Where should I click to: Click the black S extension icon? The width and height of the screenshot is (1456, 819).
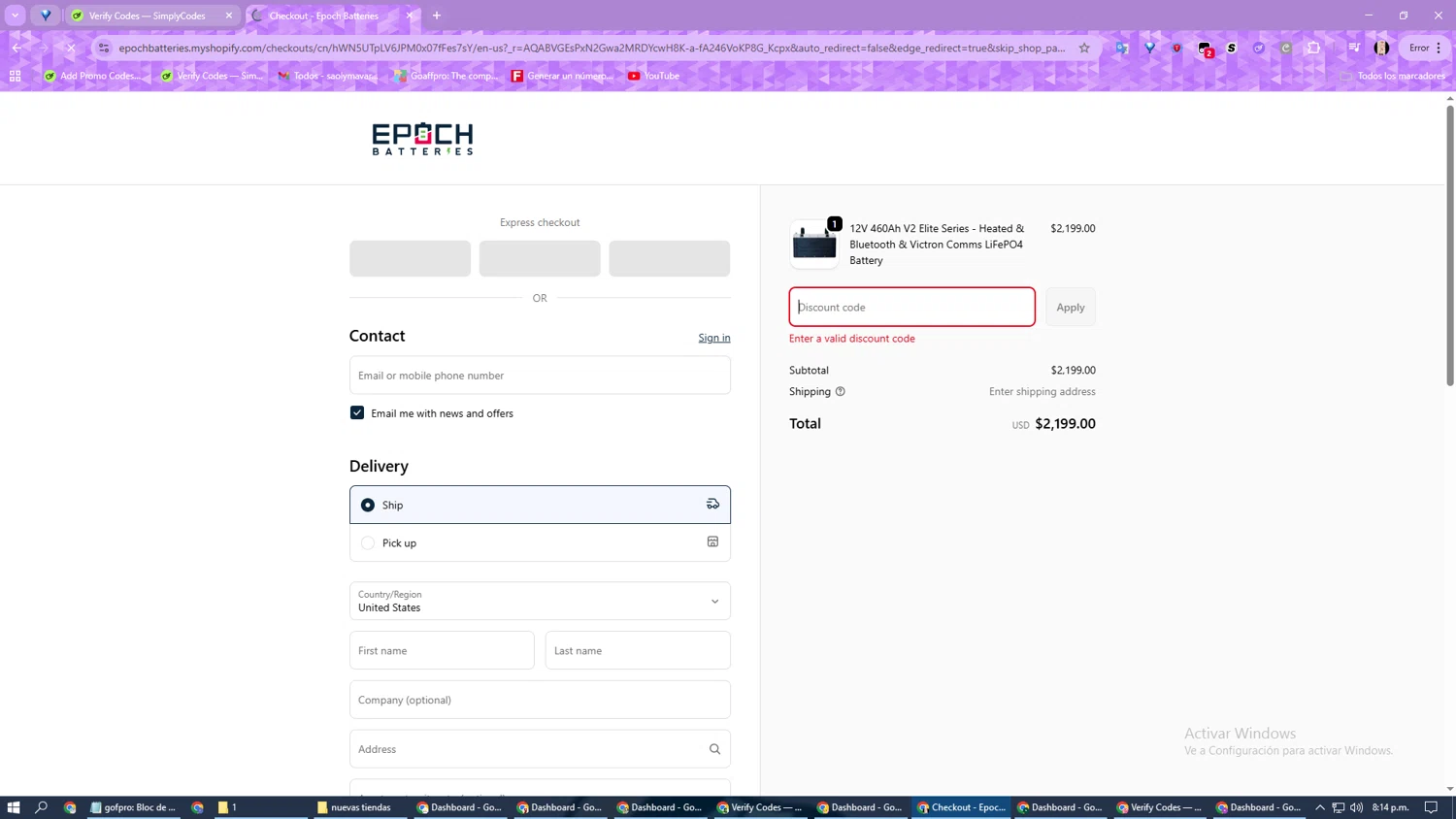point(1232,48)
